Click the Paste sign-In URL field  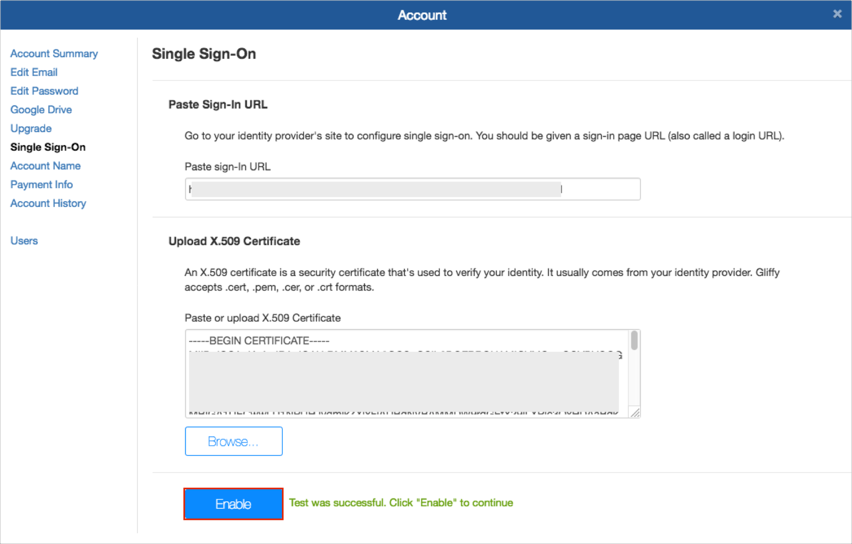[x=412, y=189]
